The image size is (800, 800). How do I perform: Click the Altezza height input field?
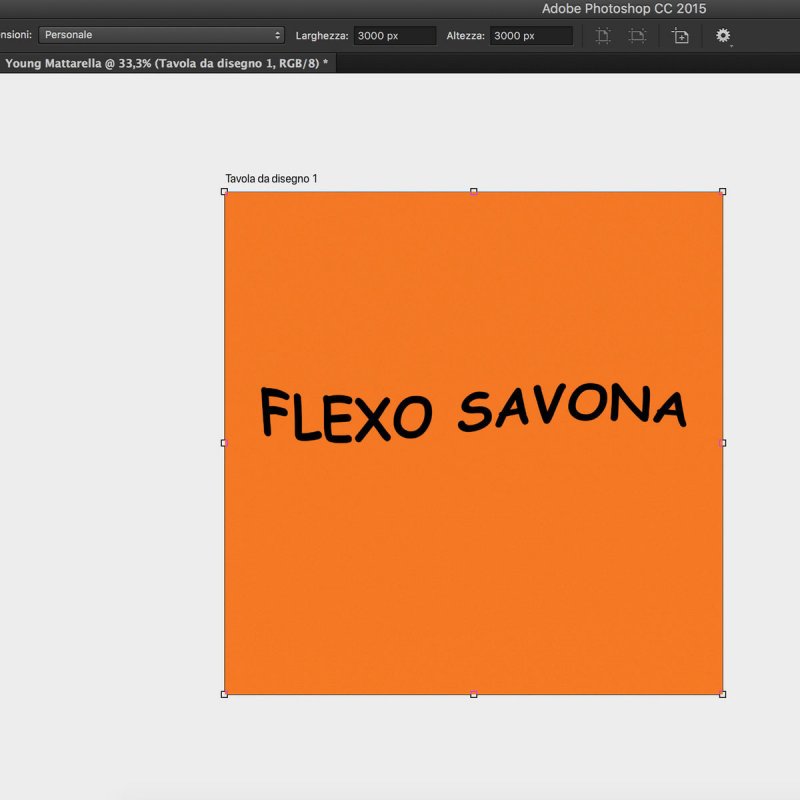[530, 36]
